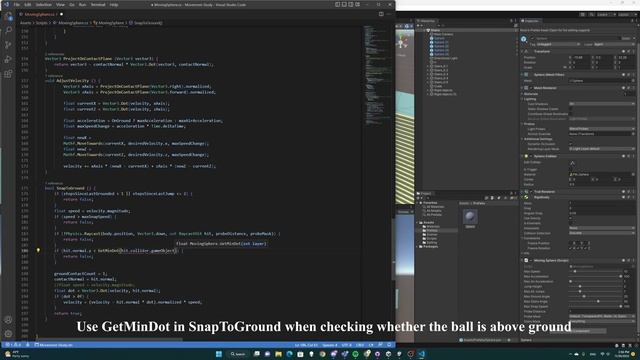Open the View menu in VS Code
The height and width of the screenshot is (360, 640).
click(x=60, y=4)
